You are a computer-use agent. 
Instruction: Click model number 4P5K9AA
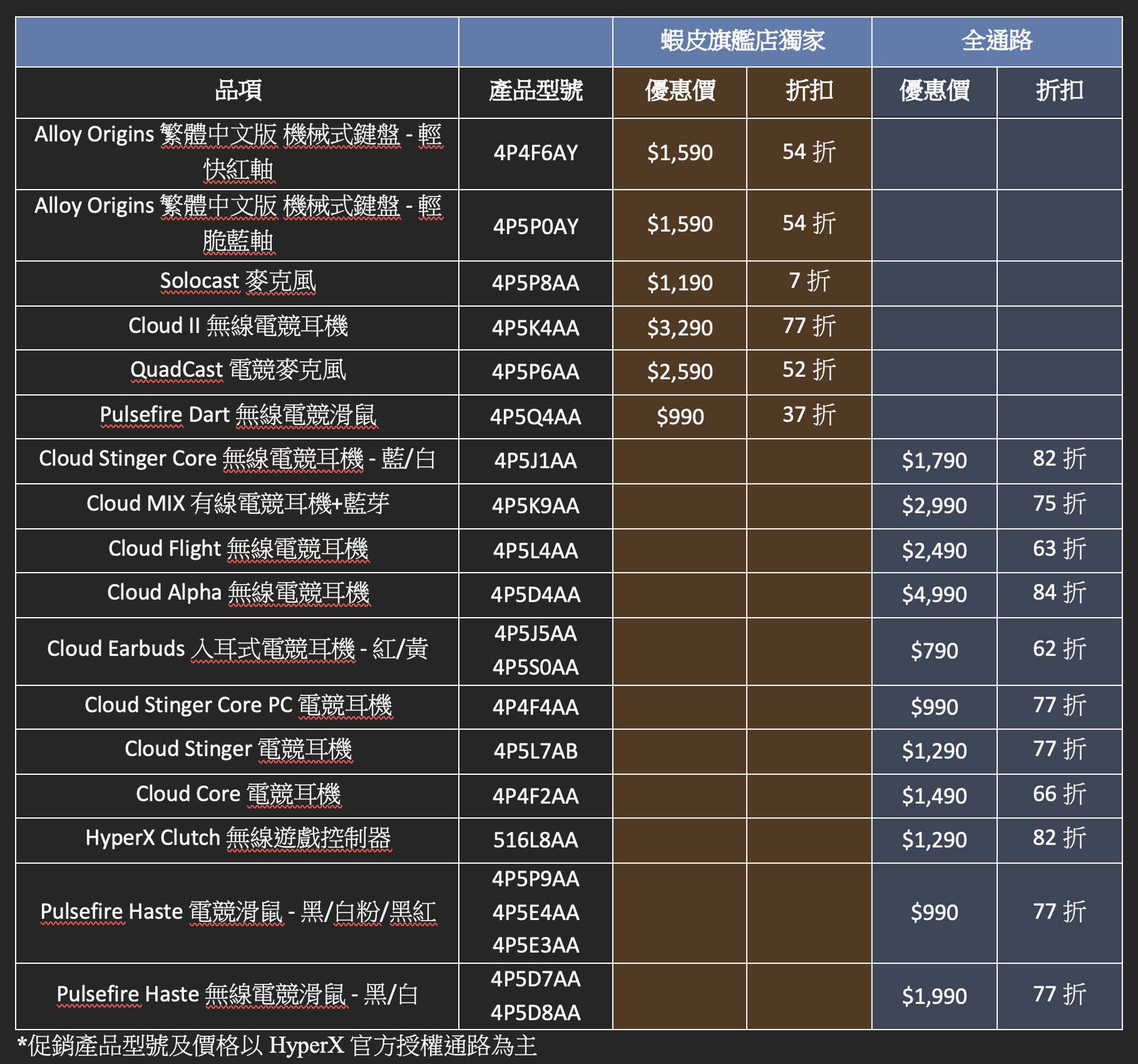(535, 506)
